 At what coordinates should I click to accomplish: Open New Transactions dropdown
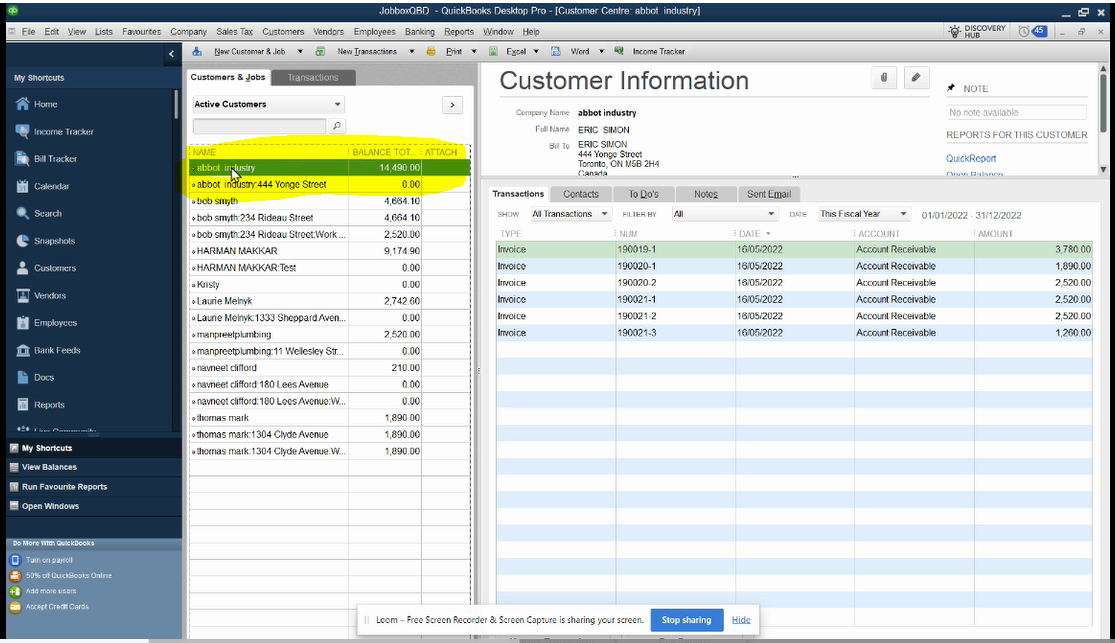click(412, 51)
